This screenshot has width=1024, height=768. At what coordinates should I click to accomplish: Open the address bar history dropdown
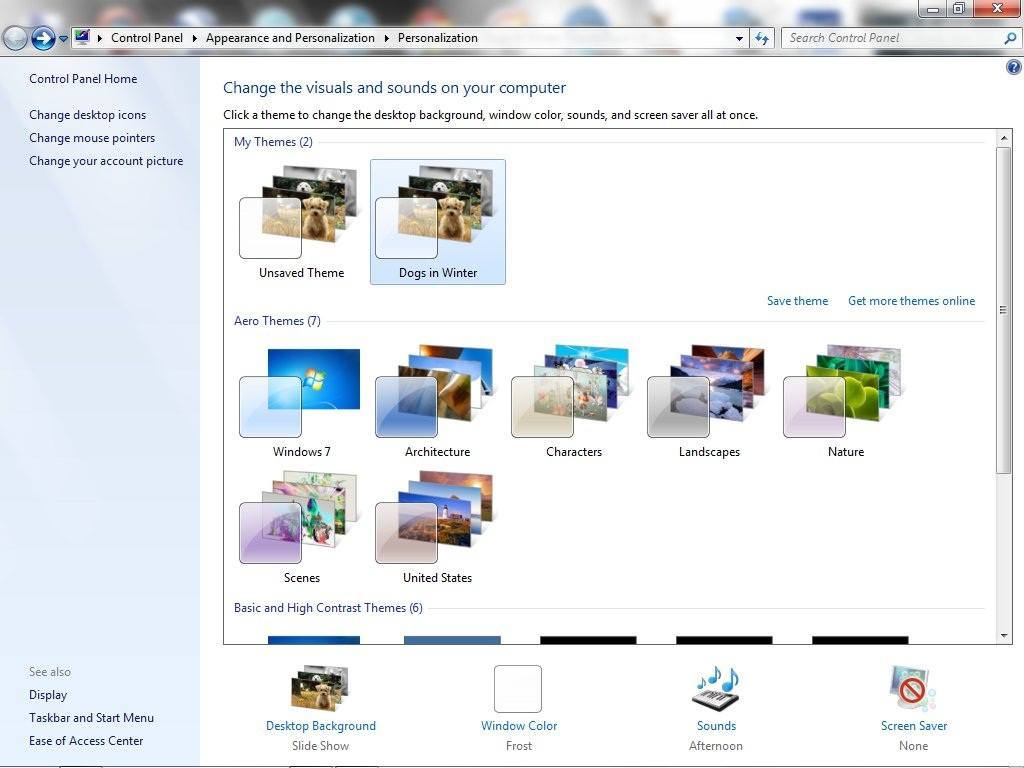(x=739, y=39)
